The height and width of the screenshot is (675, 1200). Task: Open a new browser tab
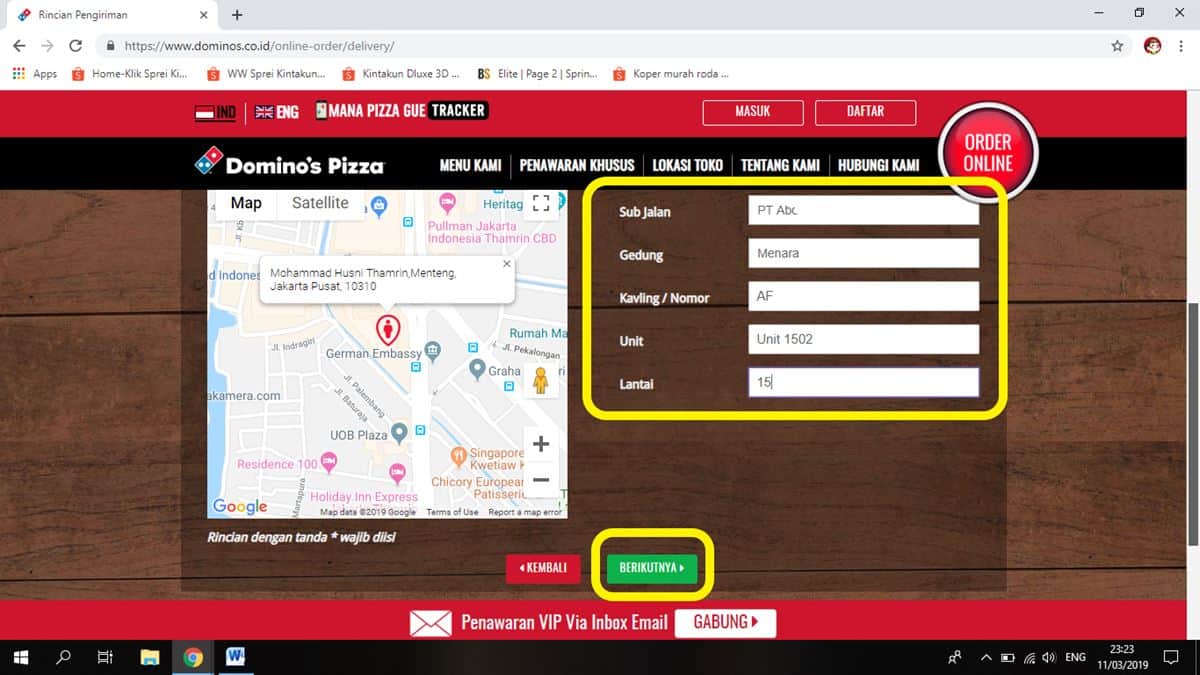tap(237, 15)
